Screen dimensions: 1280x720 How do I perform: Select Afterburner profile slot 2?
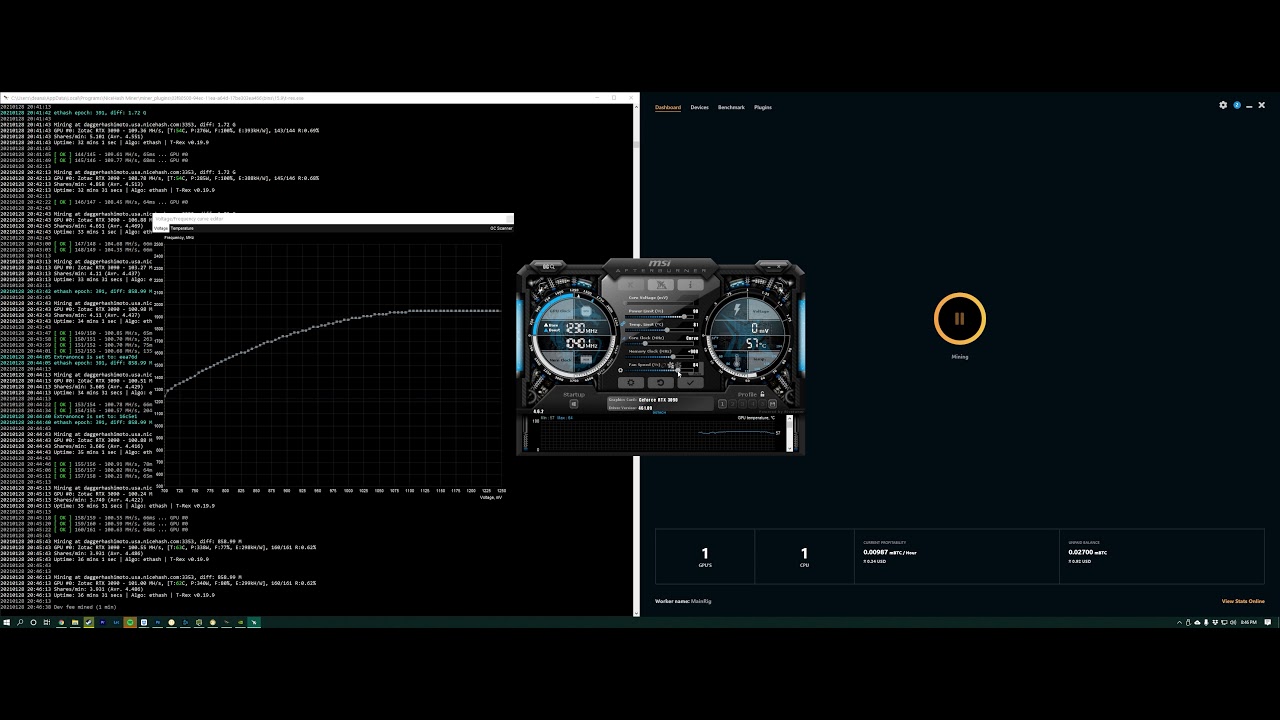pos(732,404)
